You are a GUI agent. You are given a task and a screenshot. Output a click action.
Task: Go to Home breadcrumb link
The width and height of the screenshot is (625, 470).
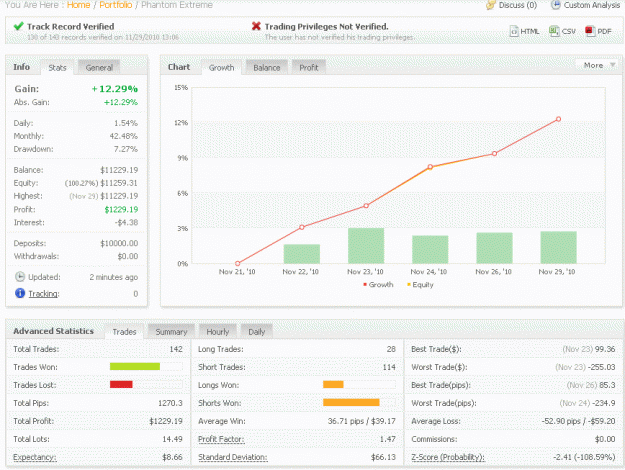[79, 5]
